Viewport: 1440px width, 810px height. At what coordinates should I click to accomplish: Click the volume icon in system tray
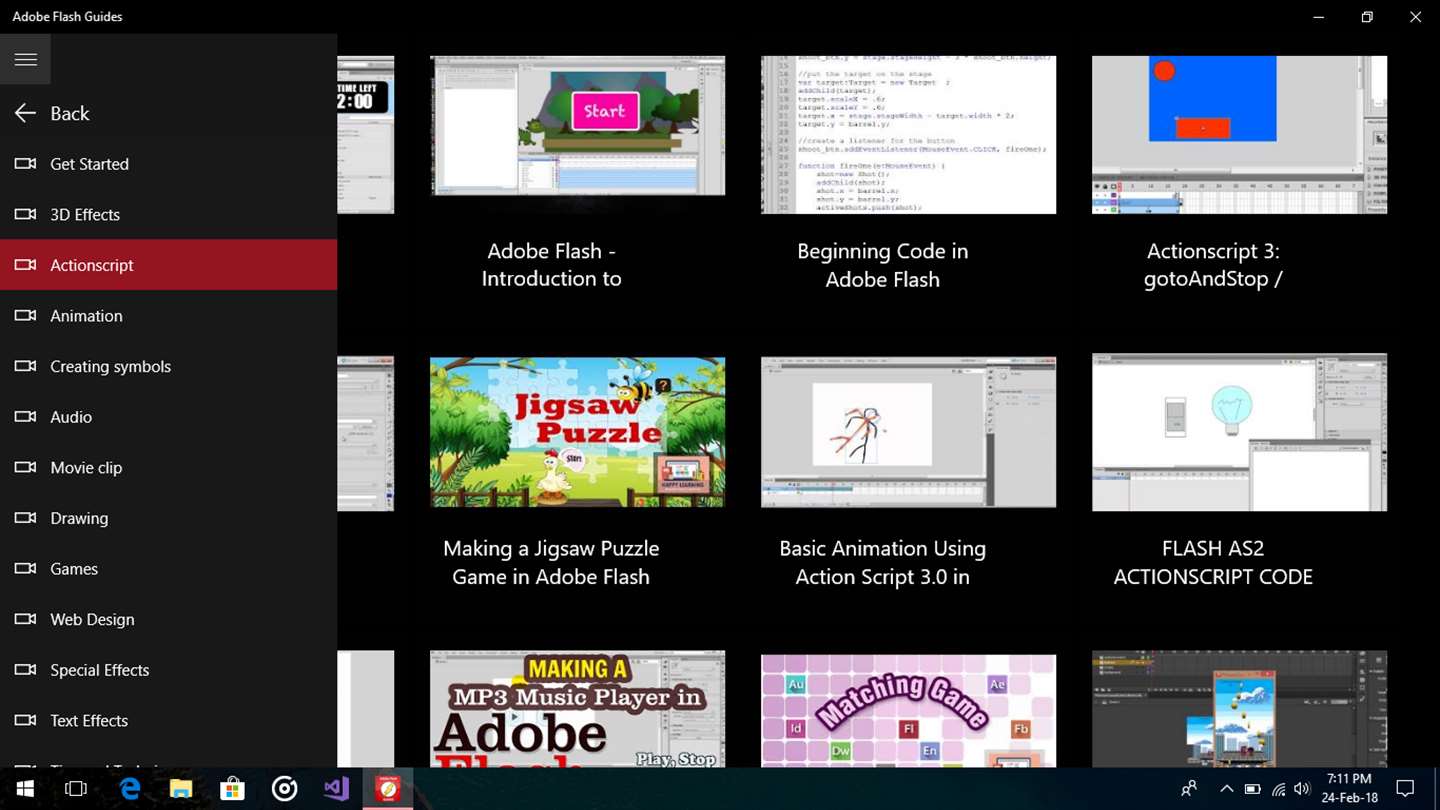[1302, 789]
